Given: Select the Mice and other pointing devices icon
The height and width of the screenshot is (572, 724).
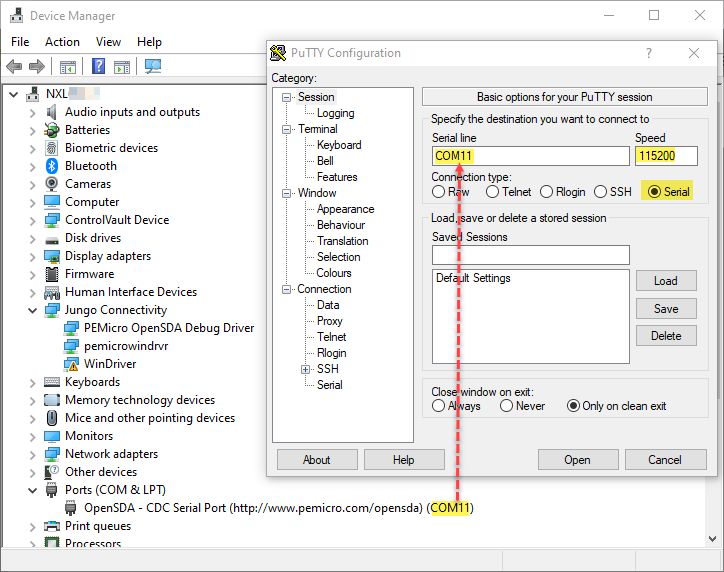Looking at the screenshot, I should [x=52, y=418].
